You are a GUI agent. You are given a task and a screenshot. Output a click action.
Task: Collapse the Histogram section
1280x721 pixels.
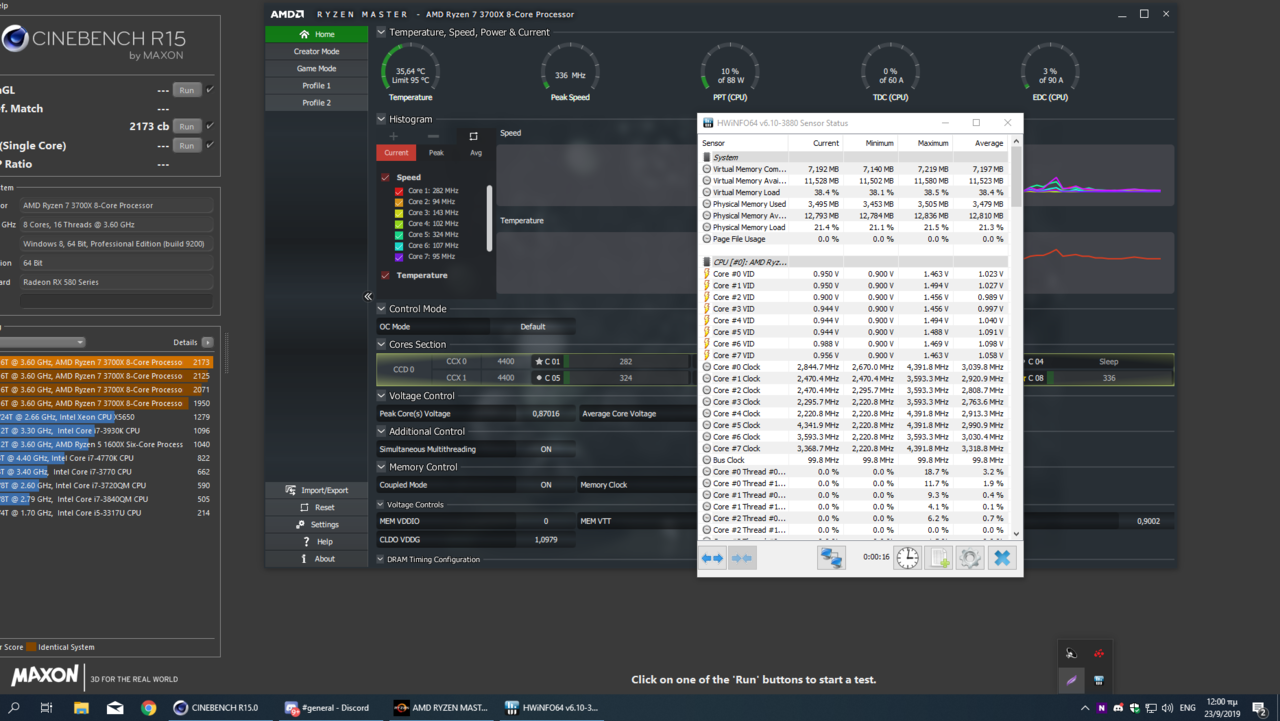pyautogui.click(x=381, y=119)
